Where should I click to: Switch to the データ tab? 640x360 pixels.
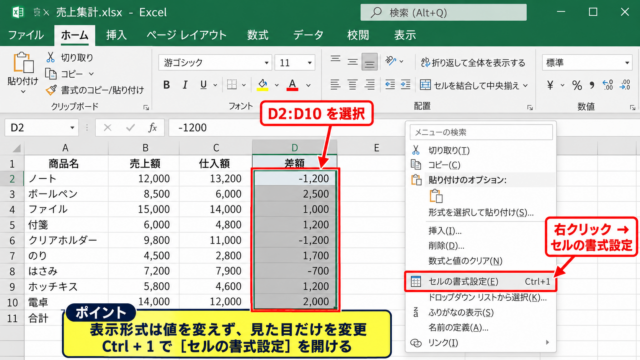tap(308, 35)
